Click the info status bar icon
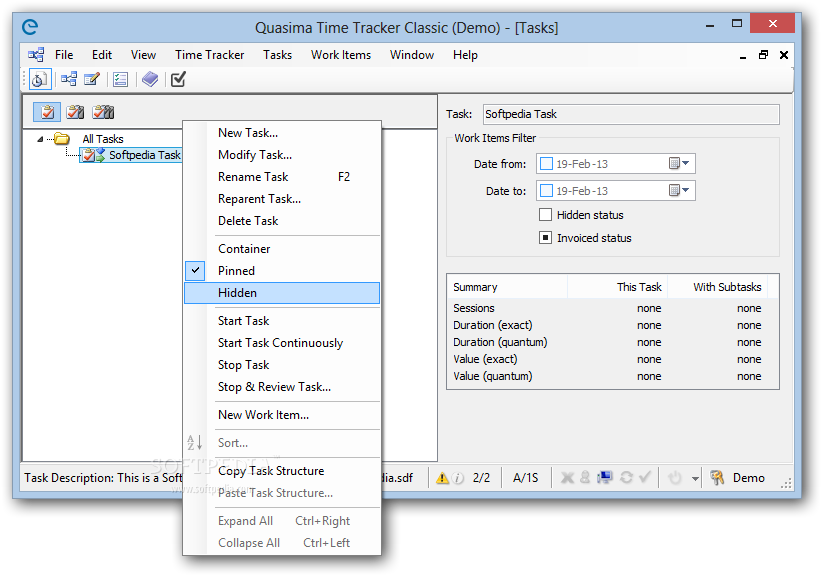Viewport: 822px width, 576px height. click(x=458, y=478)
